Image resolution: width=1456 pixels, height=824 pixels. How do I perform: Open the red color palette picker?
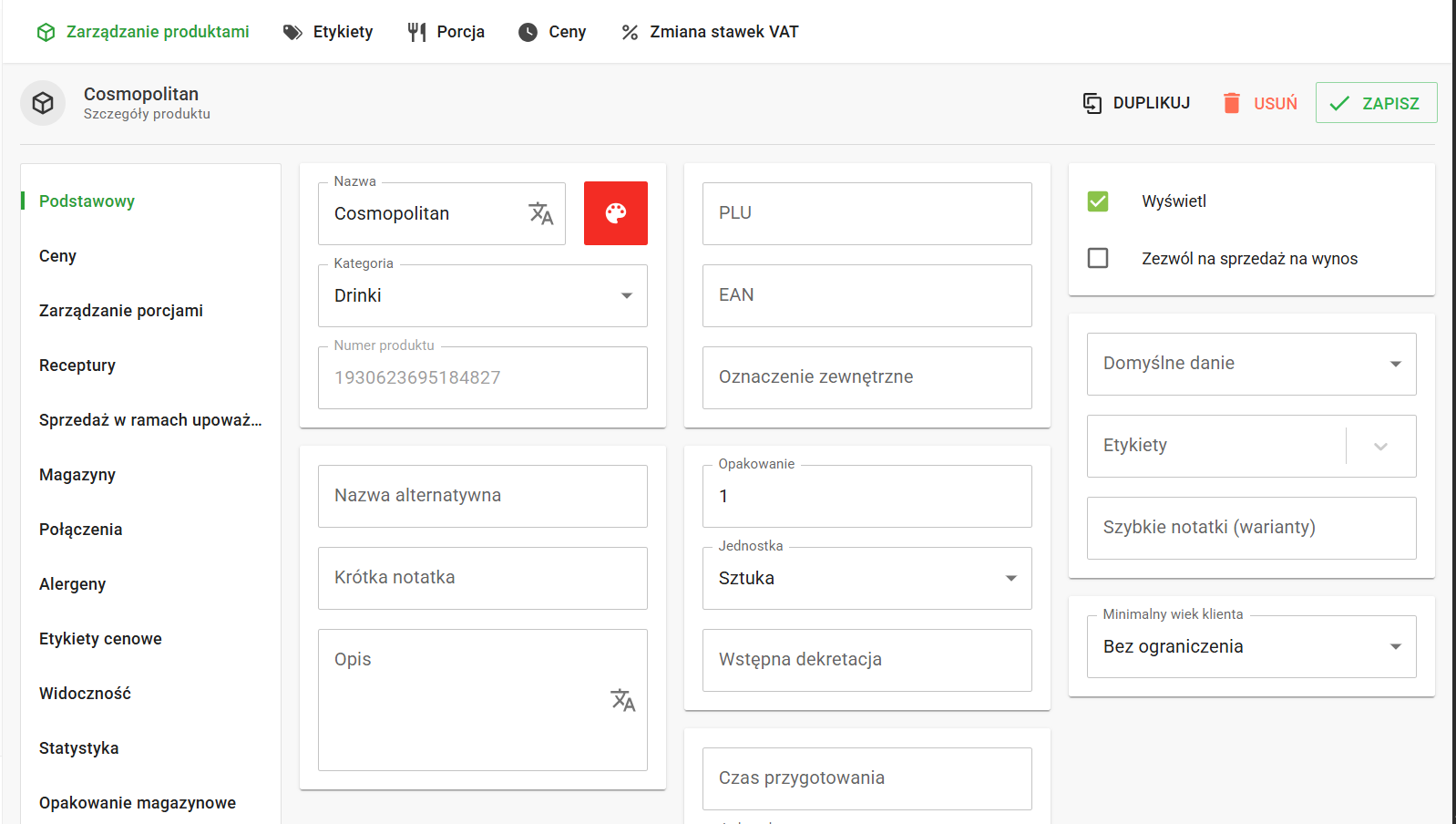616,213
